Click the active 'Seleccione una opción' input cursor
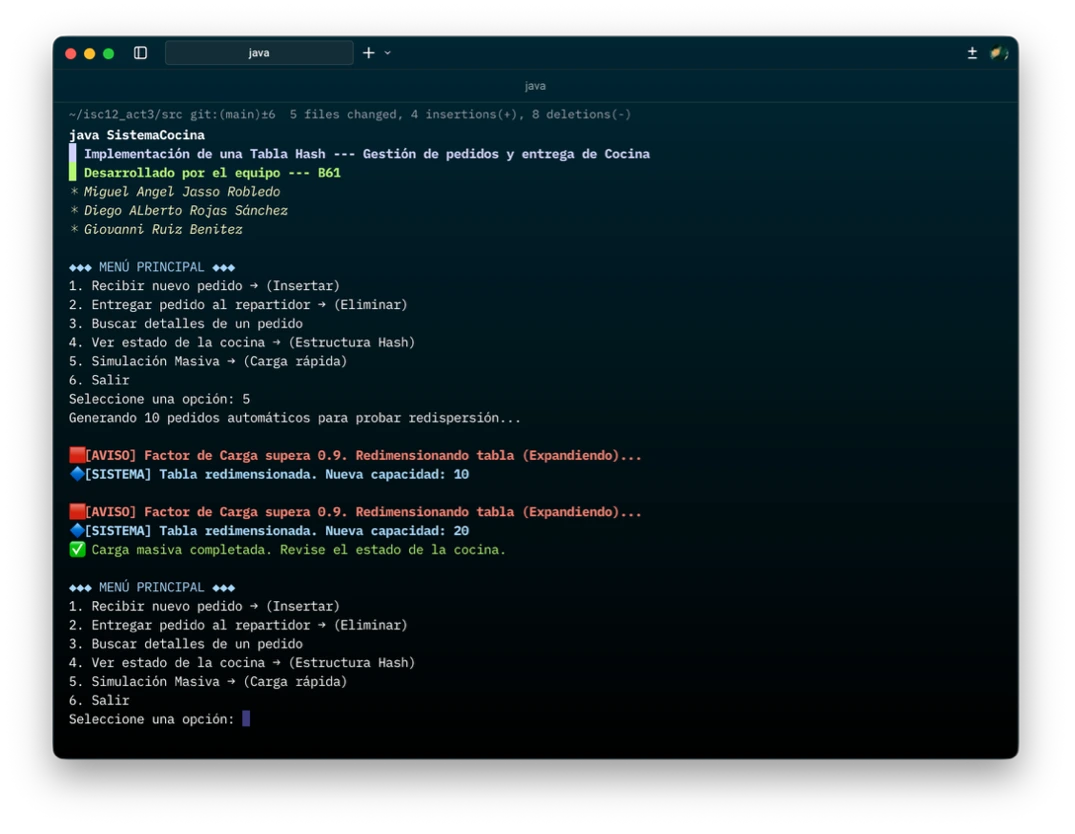 246,719
